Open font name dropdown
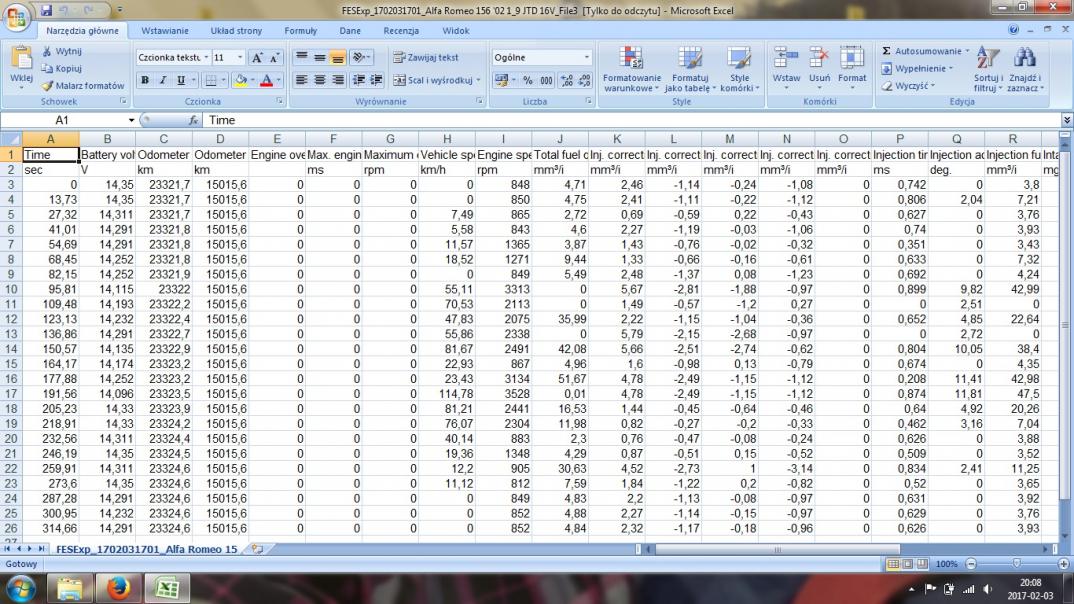The height and width of the screenshot is (604, 1074). click(206, 58)
